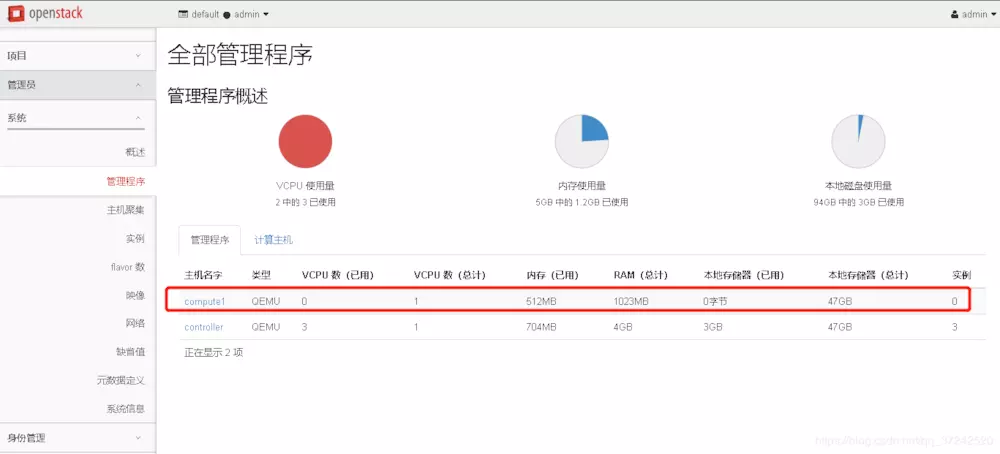
Task: Click the 4GB RAM total for controller
Action: 622,327
